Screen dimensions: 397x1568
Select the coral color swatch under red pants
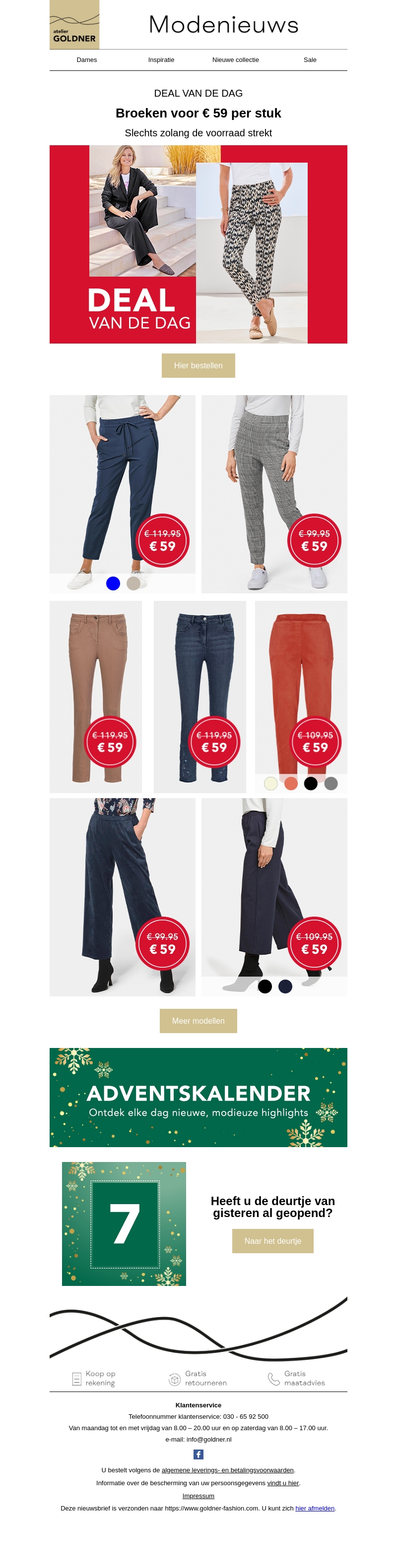(x=291, y=783)
